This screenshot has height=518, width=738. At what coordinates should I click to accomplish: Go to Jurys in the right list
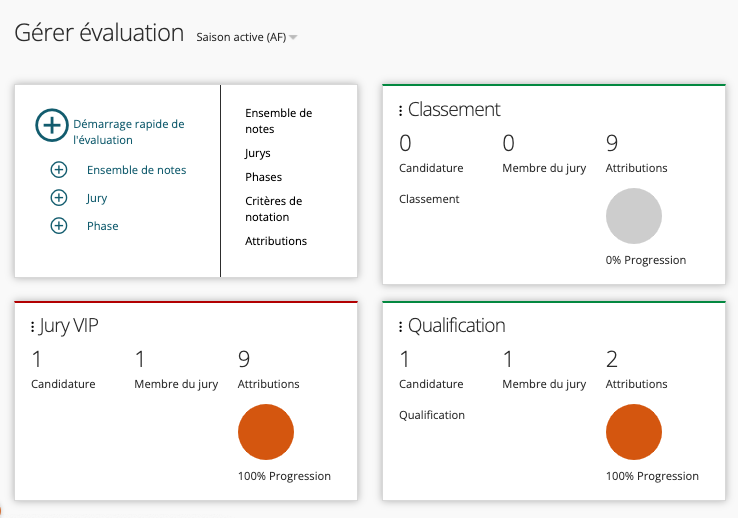point(258,153)
